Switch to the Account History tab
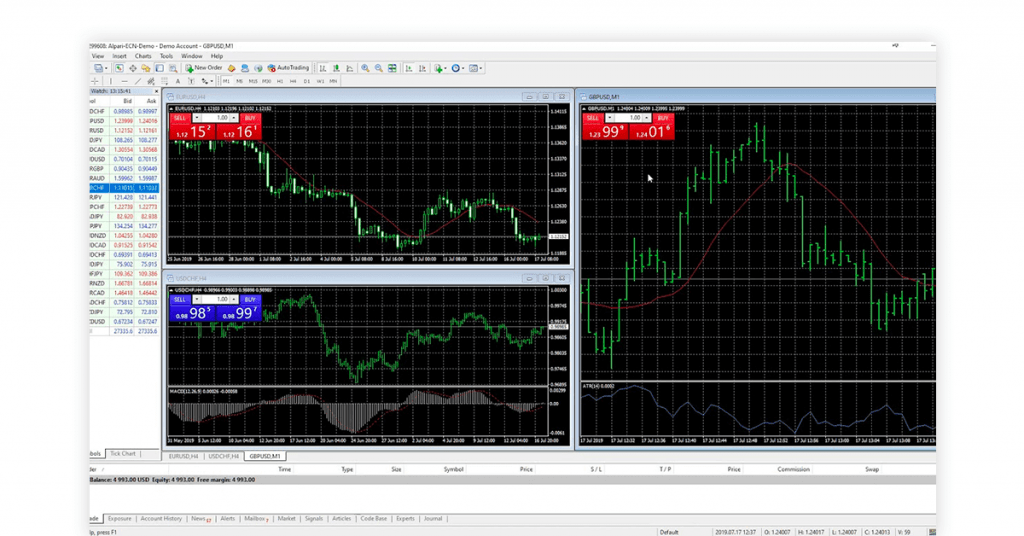1024x536 pixels. coord(161,519)
